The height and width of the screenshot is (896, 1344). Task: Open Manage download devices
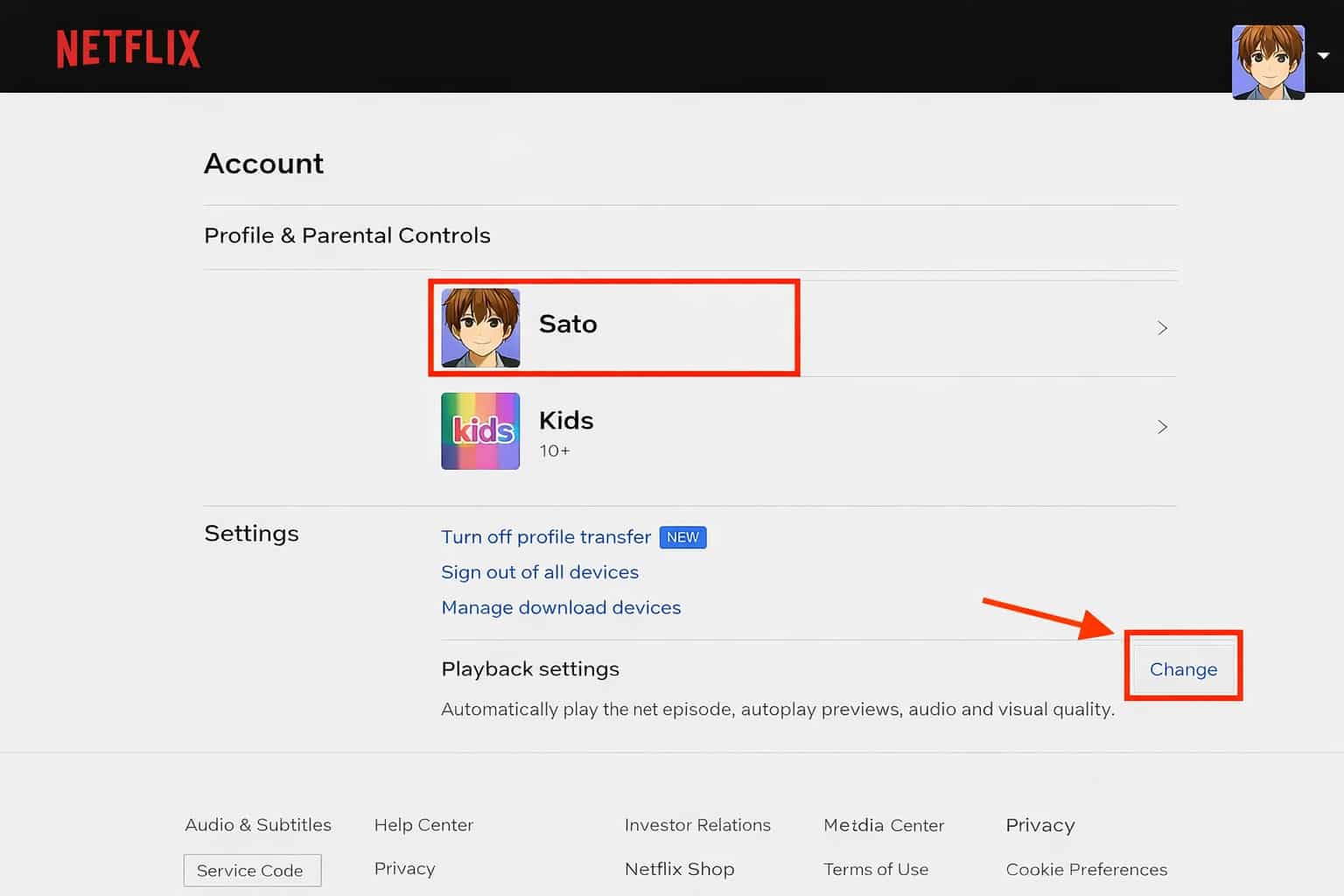click(x=561, y=607)
